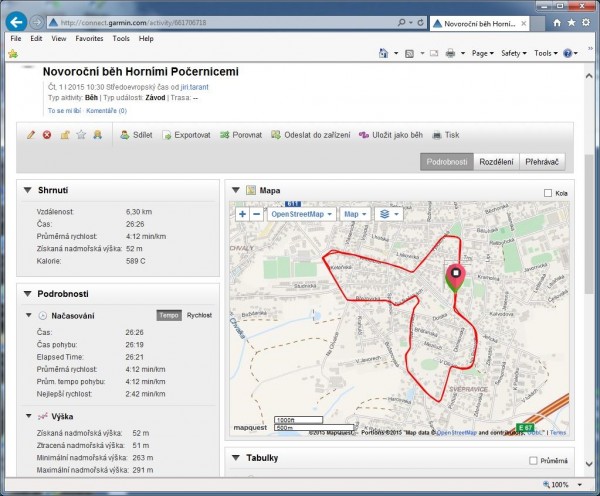Close the Novoroční běh browser tab
This screenshot has width=600, height=496.
(x=523, y=24)
